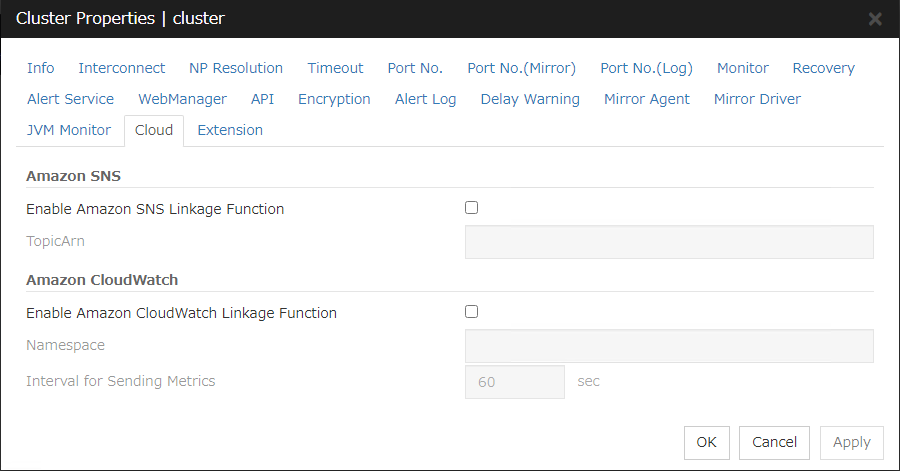The image size is (900, 471).
Task: Click the OK button
Action: point(707,442)
